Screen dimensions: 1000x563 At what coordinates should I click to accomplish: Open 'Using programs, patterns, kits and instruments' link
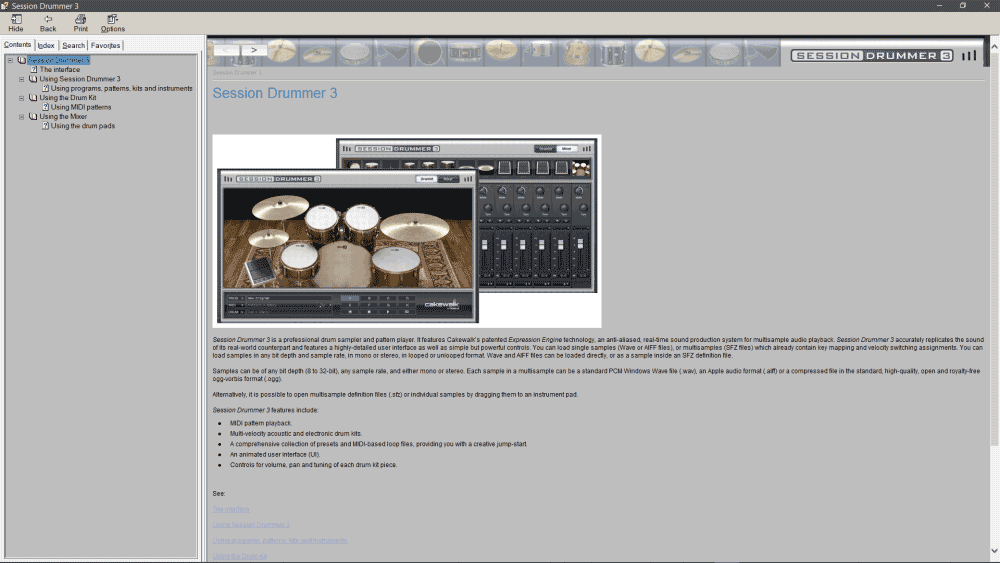(280, 540)
